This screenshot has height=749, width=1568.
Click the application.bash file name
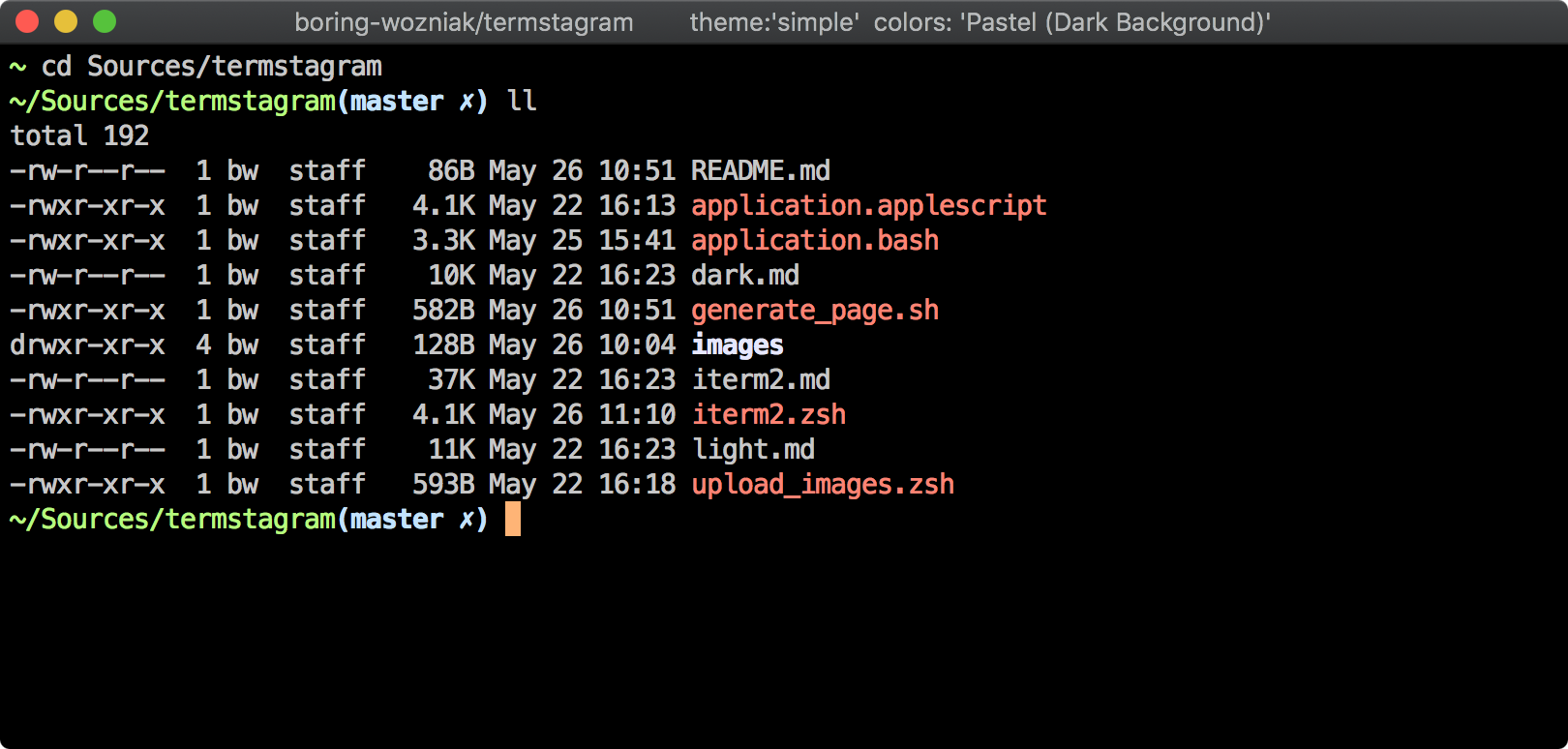814,241
